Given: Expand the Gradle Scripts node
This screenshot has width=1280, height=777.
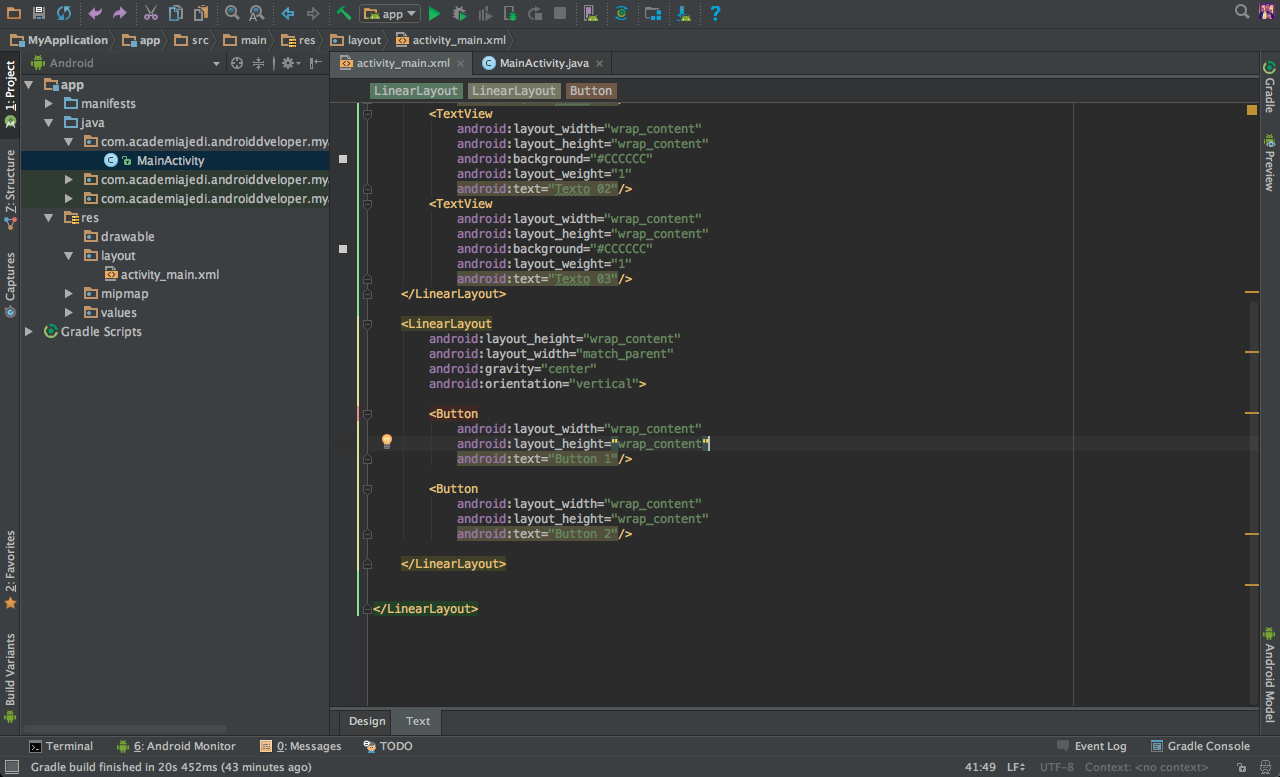Looking at the screenshot, I should [29, 332].
